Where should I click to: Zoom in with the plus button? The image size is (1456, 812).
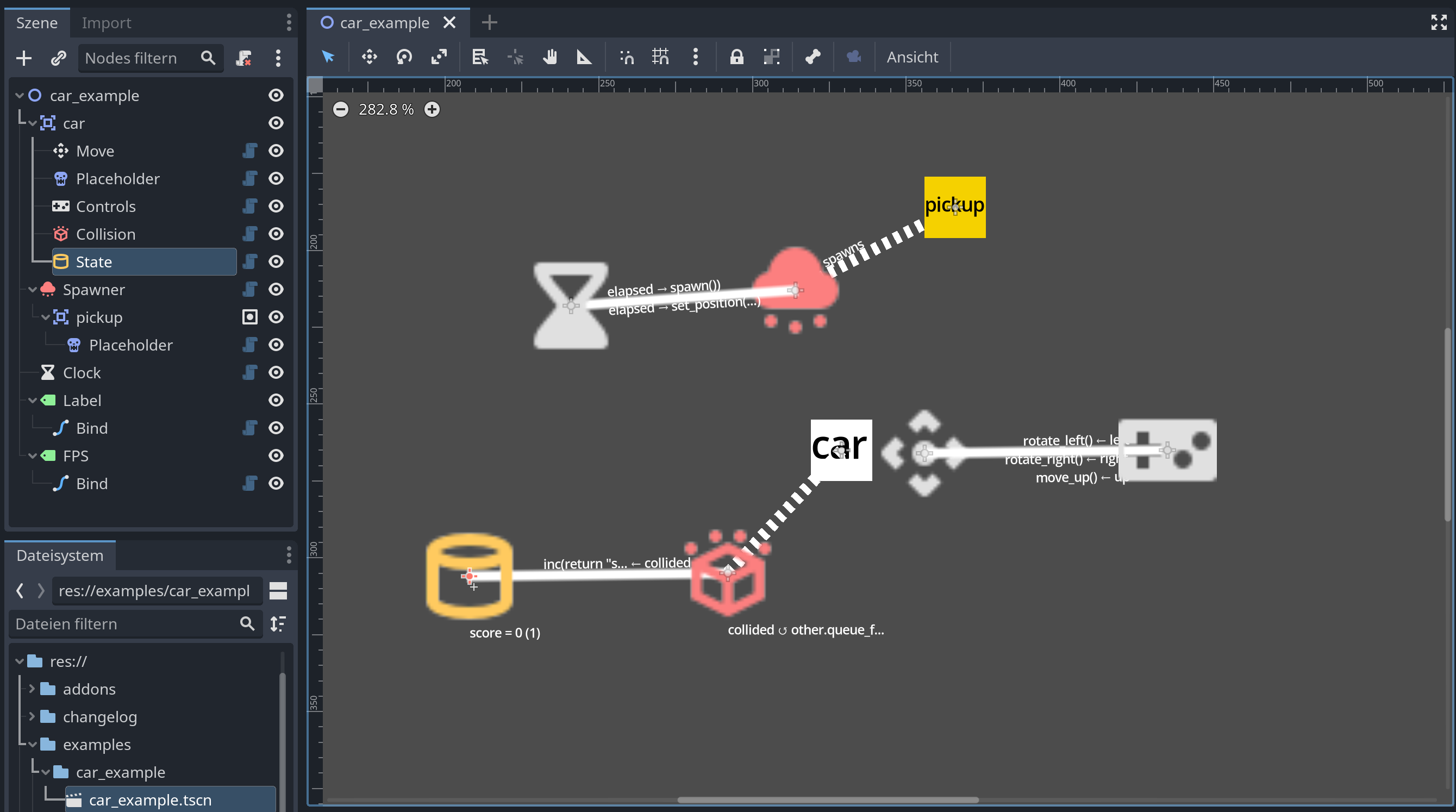432,110
